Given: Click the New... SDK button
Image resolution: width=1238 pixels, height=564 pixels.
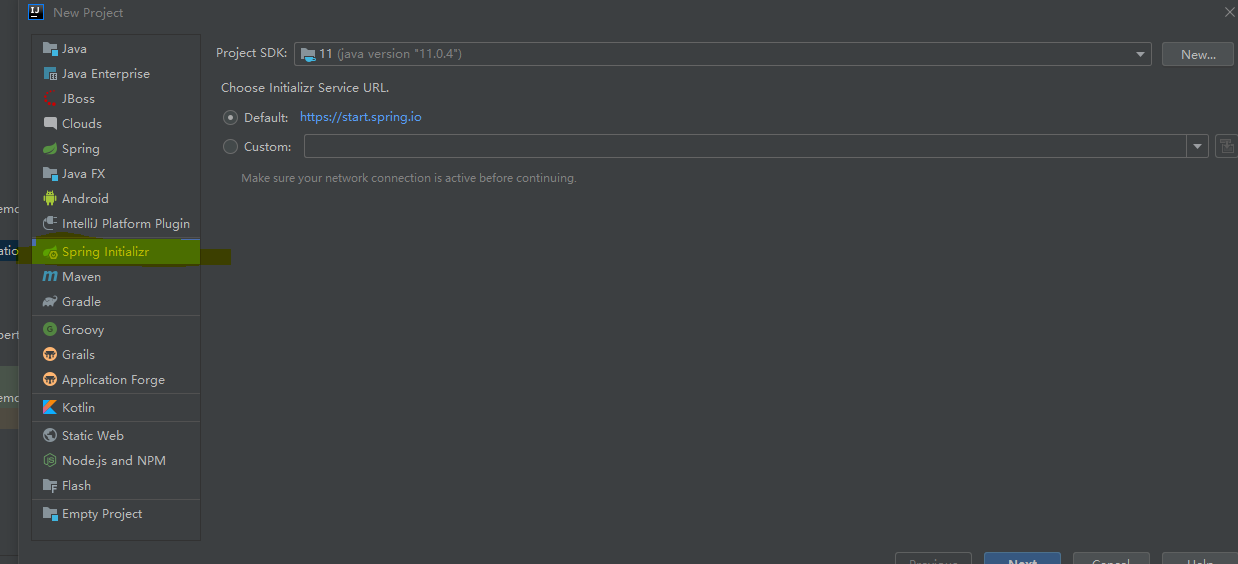Looking at the screenshot, I should tap(1197, 54).
